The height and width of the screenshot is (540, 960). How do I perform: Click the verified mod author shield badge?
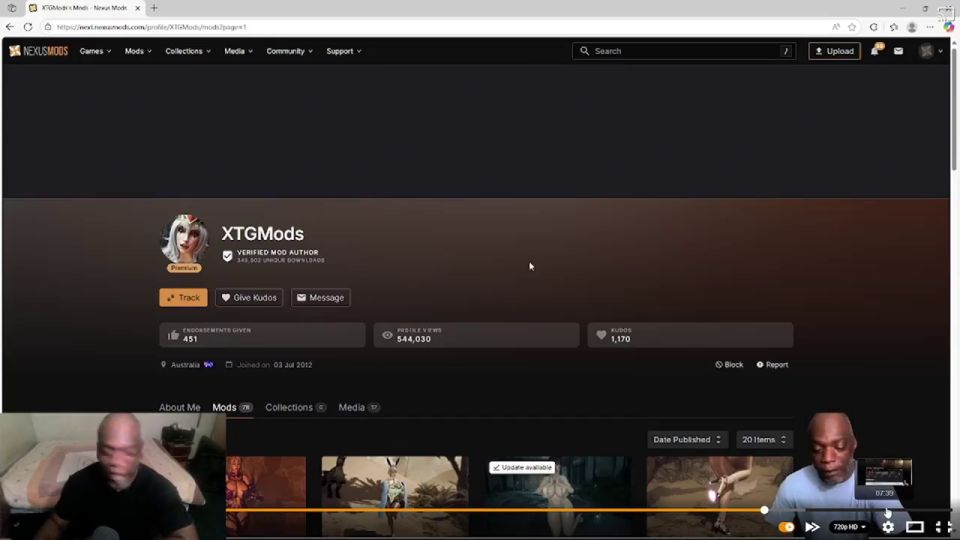tap(227, 256)
